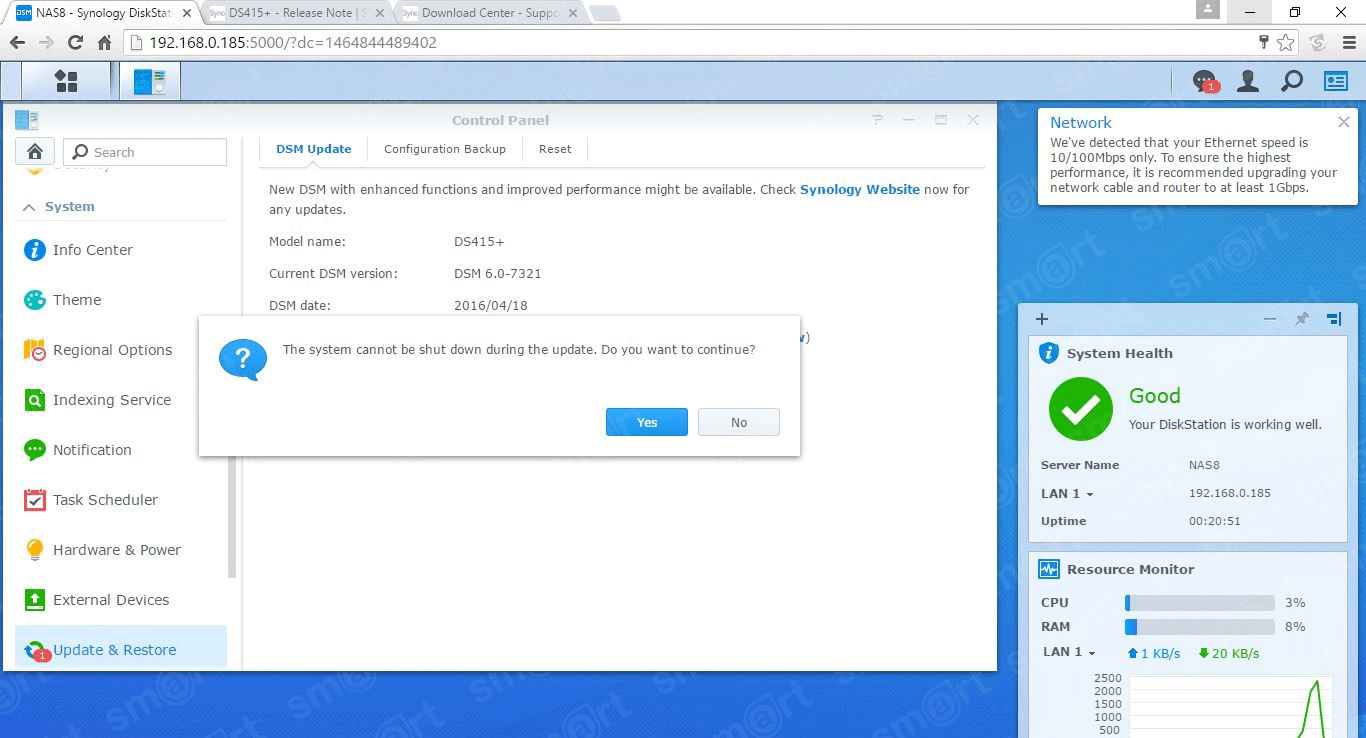Viewport: 1366px width, 738px height.
Task: Open the Synology Website link
Action: coord(860,189)
